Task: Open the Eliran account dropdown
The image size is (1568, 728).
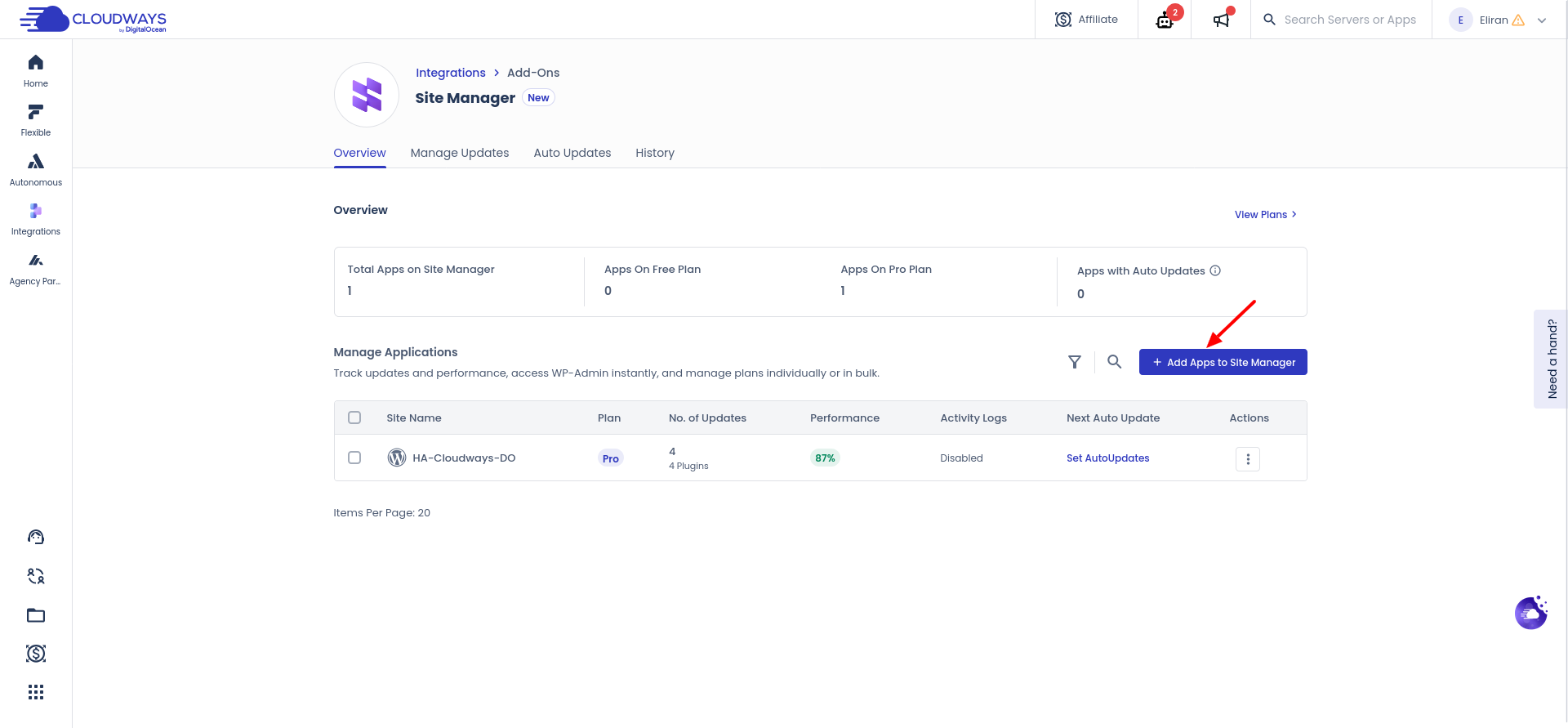Action: [1499, 20]
